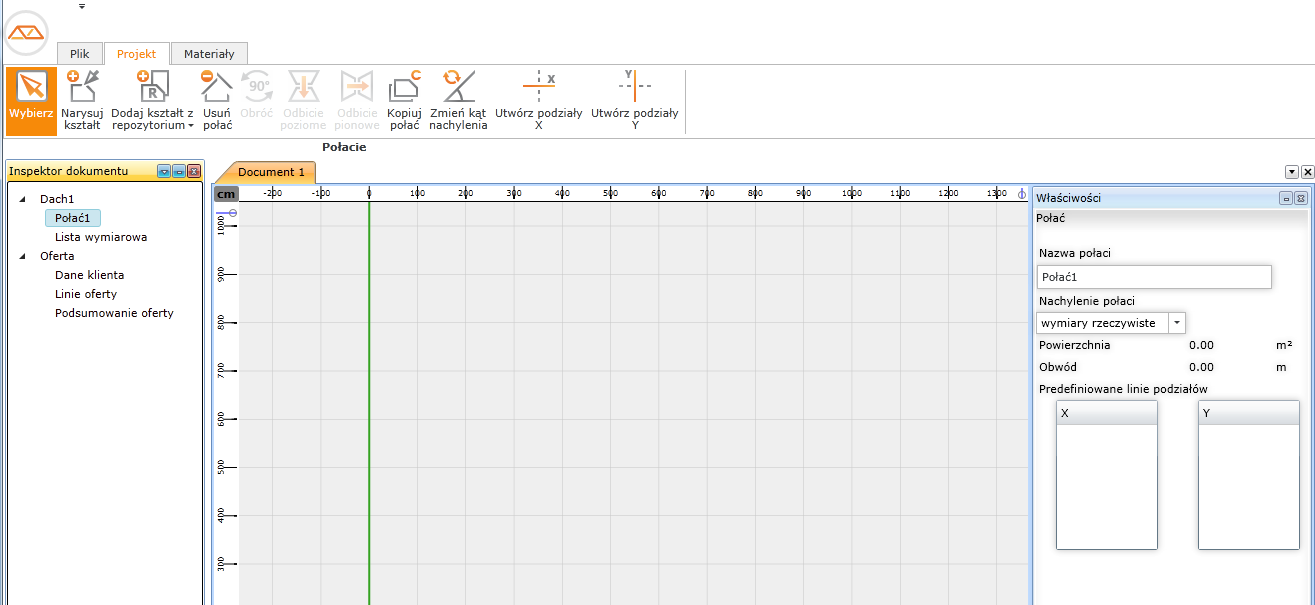
Task: Select Lista wymiarowa in the tree
Action: (x=101, y=238)
